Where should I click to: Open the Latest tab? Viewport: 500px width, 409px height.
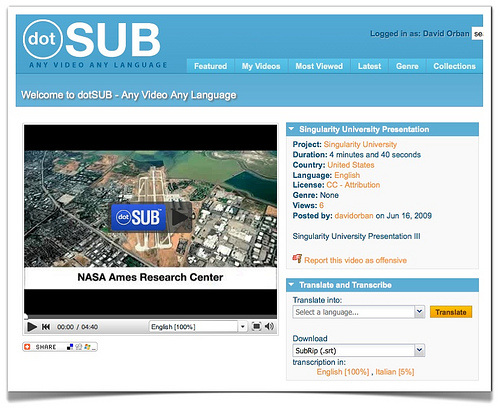369,66
